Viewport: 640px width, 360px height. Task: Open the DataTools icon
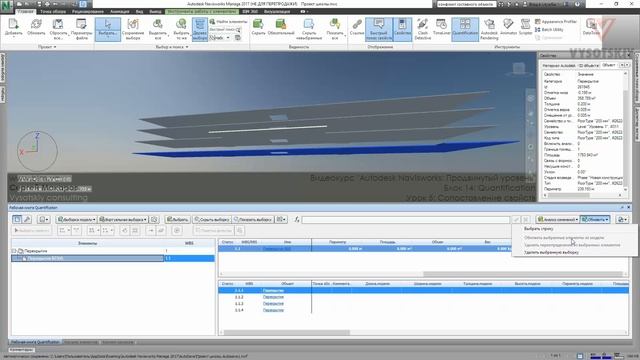pyautogui.click(x=591, y=27)
